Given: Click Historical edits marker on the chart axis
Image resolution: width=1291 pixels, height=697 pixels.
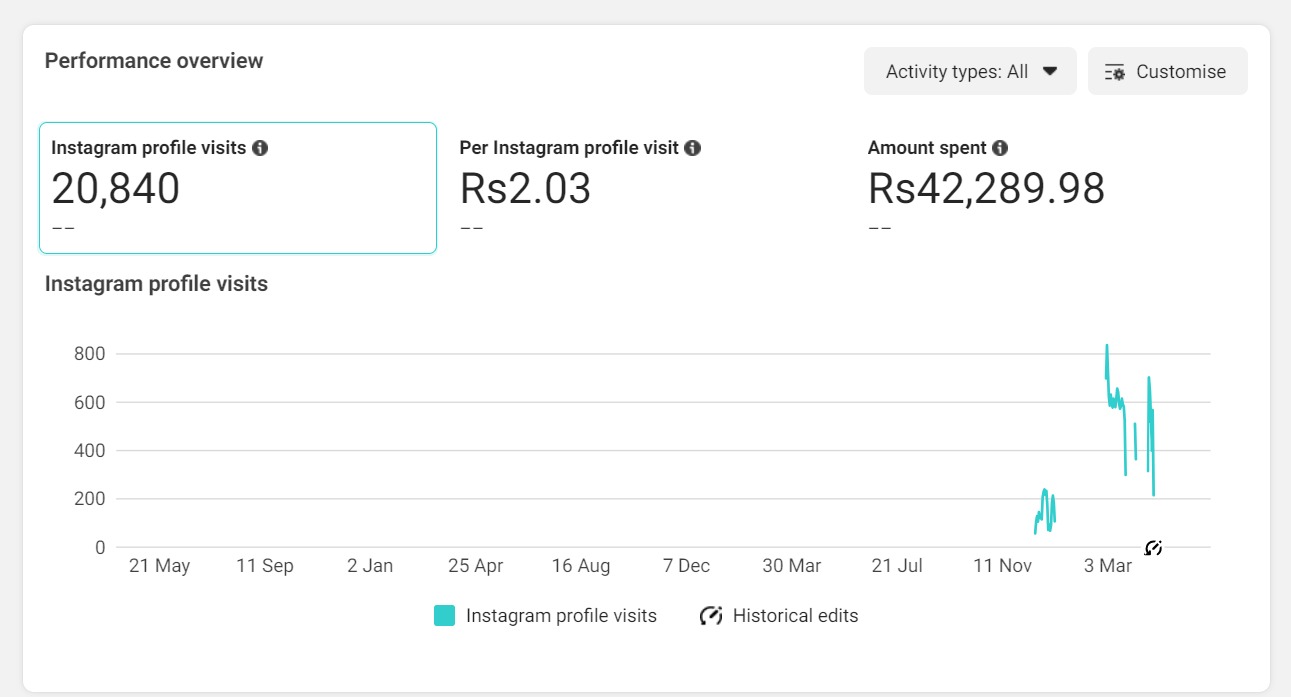Looking at the screenshot, I should point(1153,547).
